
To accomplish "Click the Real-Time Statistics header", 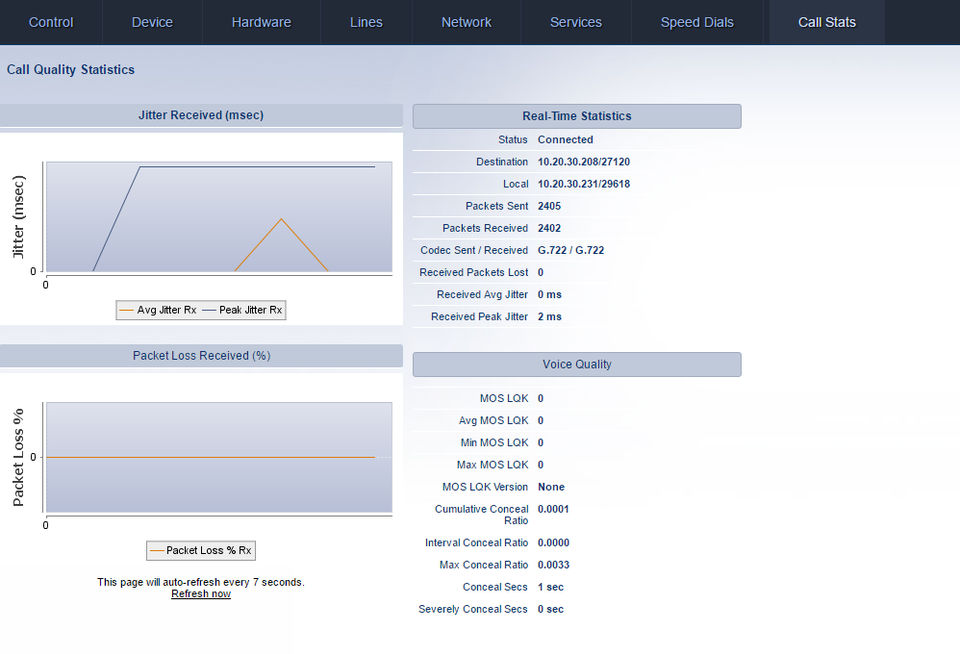I will click(577, 116).
